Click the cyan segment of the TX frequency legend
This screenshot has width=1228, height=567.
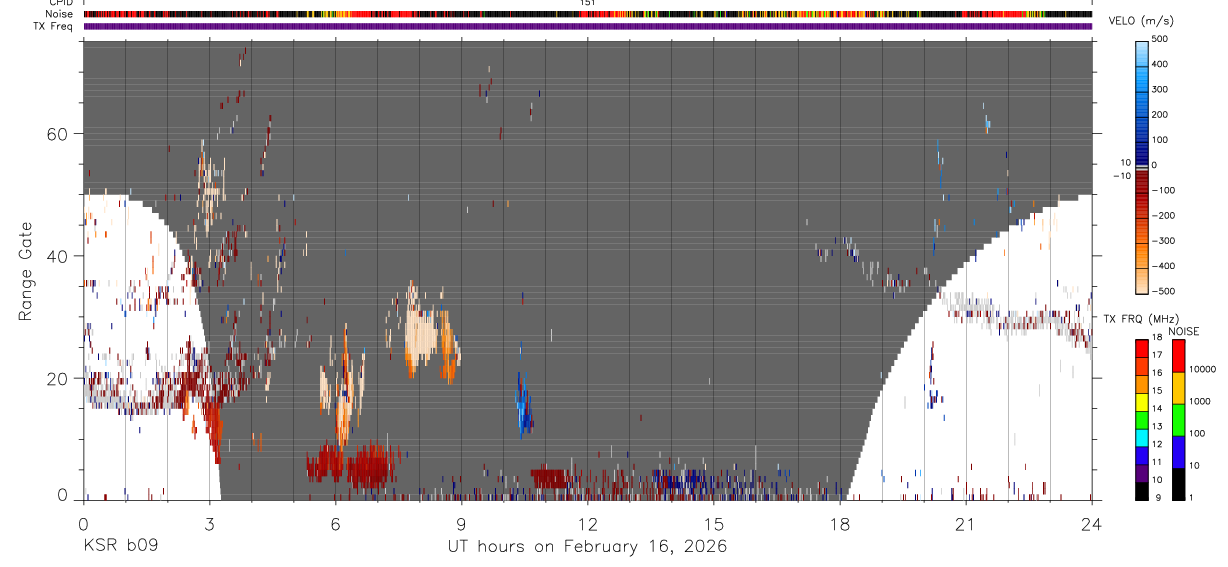pos(1142,437)
